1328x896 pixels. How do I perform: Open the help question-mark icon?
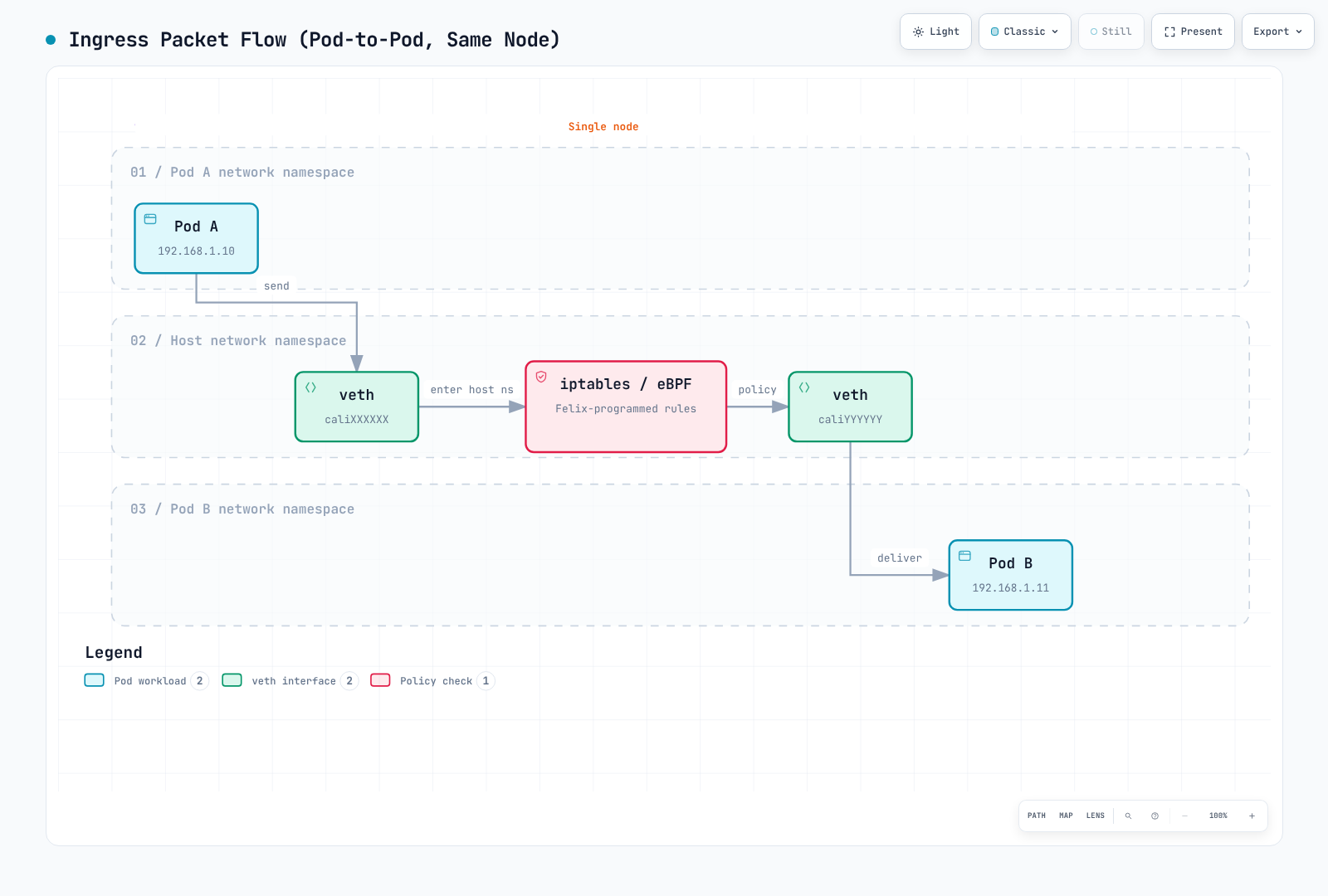coord(1155,816)
